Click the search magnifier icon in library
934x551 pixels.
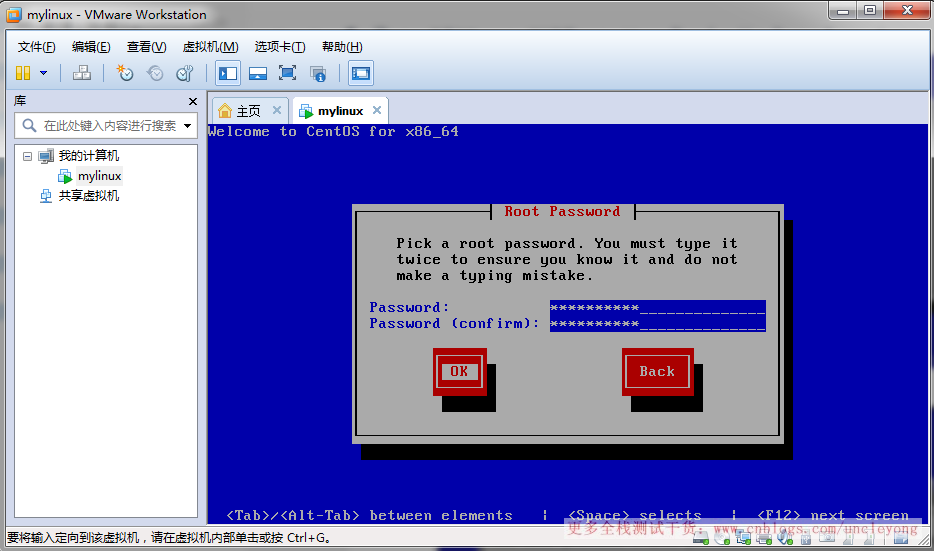coord(29,126)
